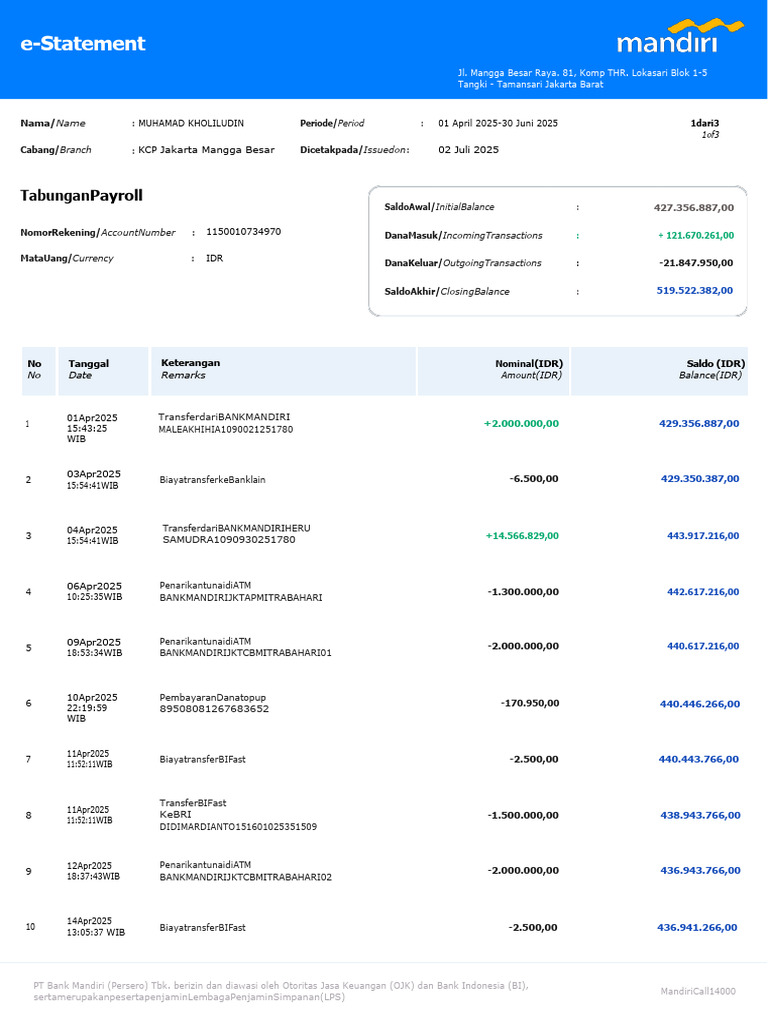
Task: Click the period 01 April 2025-30 Juni 2025
Action: tap(498, 123)
